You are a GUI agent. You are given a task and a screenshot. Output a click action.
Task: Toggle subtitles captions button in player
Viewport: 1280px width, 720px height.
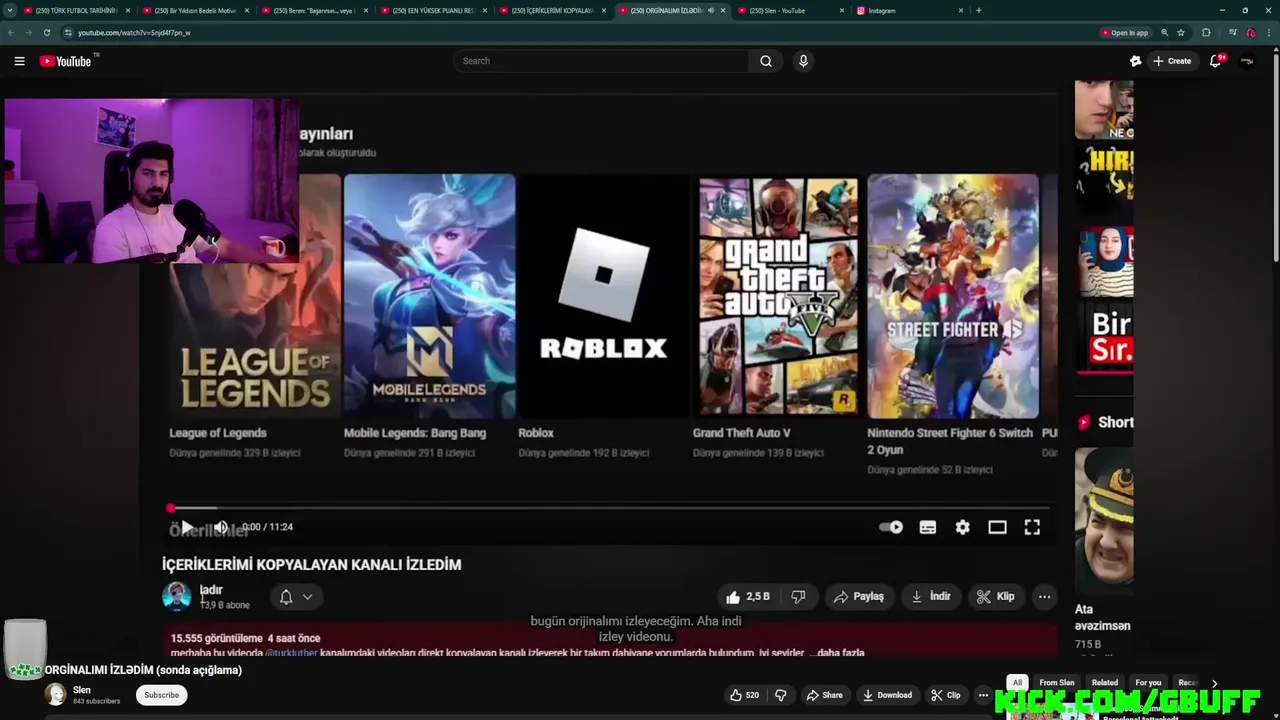tap(928, 527)
